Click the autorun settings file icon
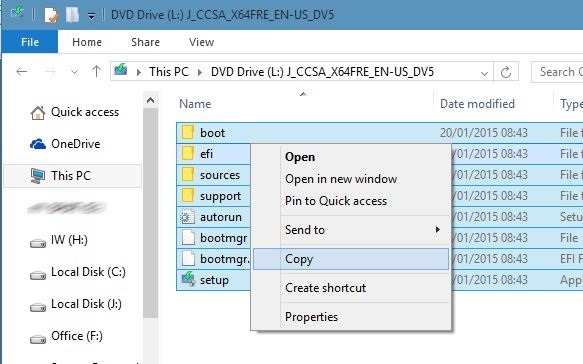The width and height of the screenshot is (583, 364). pos(188,217)
